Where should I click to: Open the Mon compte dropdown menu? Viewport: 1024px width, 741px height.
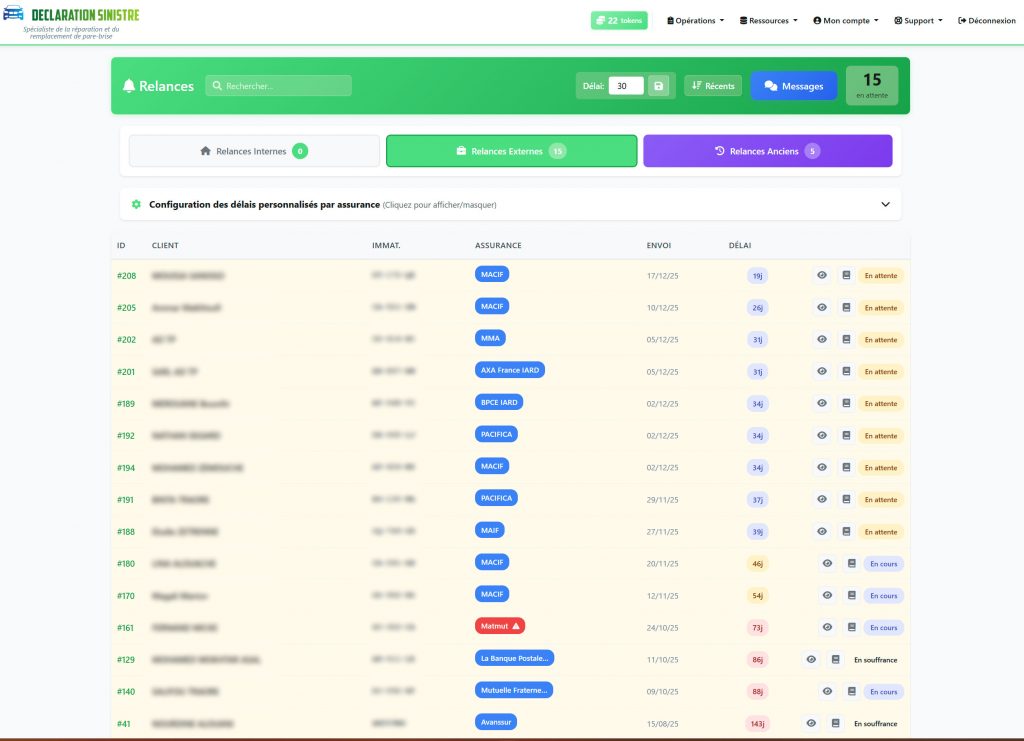[845, 20]
